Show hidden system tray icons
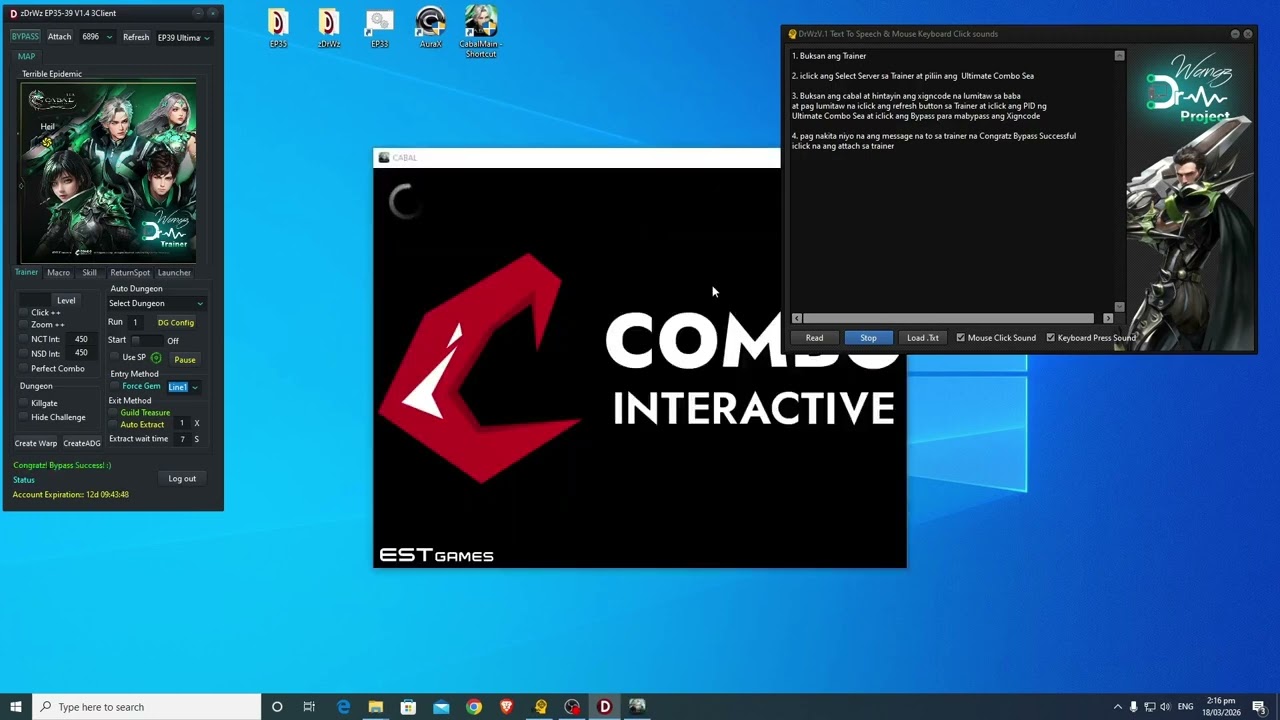 (x=1118, y=707)
